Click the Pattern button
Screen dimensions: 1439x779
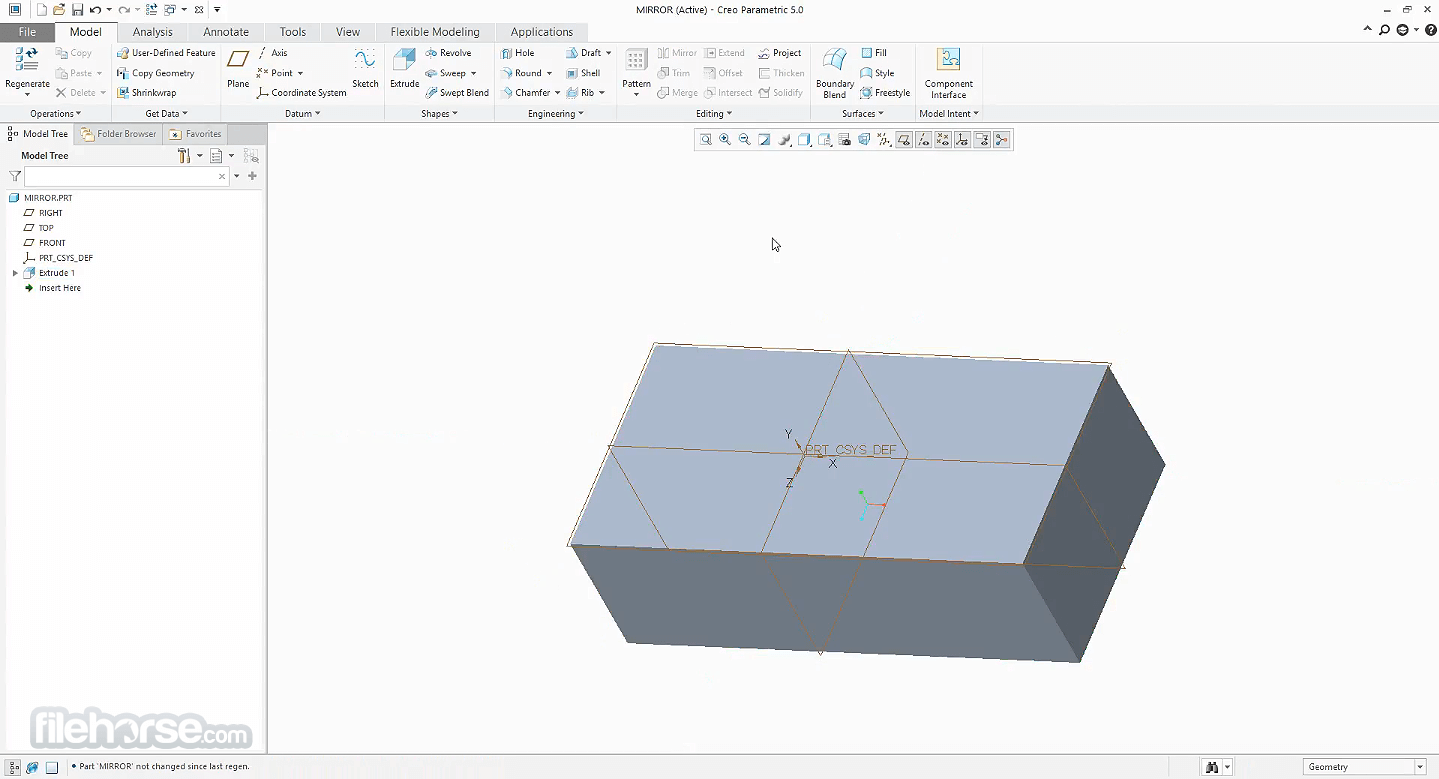[636, 72]
